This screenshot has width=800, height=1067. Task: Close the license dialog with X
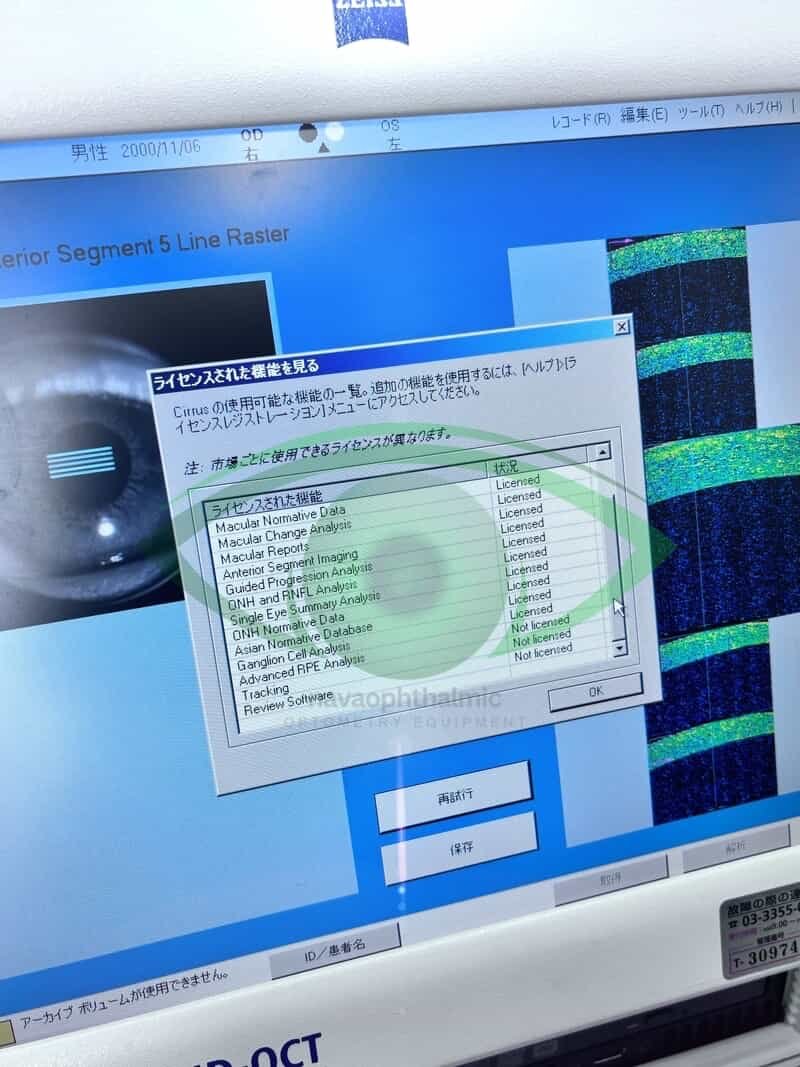coord(621,327)
